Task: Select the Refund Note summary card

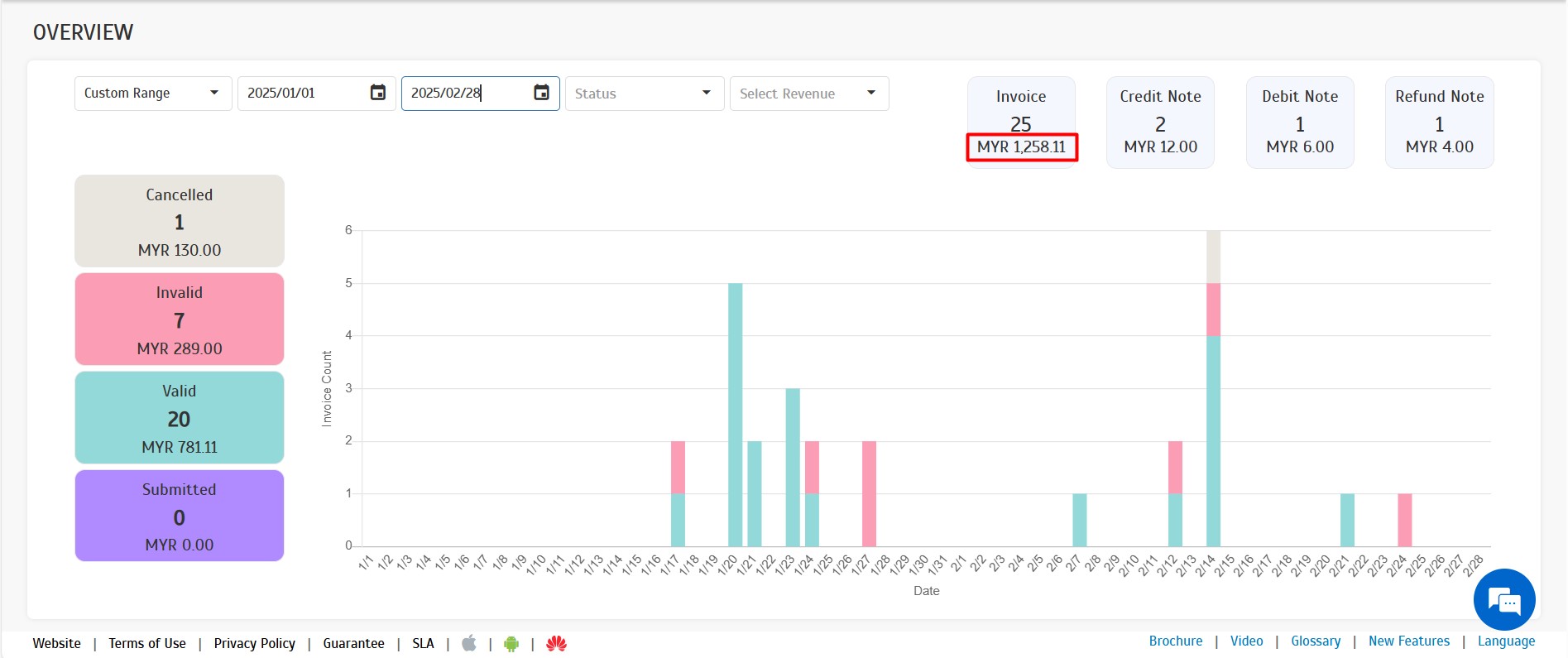Action: point(1439,122)
